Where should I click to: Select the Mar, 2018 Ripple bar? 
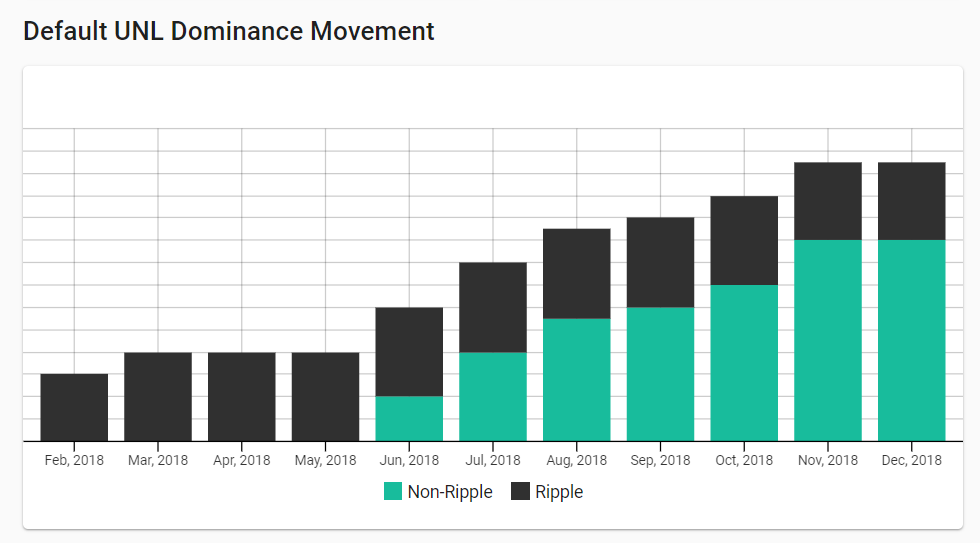tap(158, 396)
